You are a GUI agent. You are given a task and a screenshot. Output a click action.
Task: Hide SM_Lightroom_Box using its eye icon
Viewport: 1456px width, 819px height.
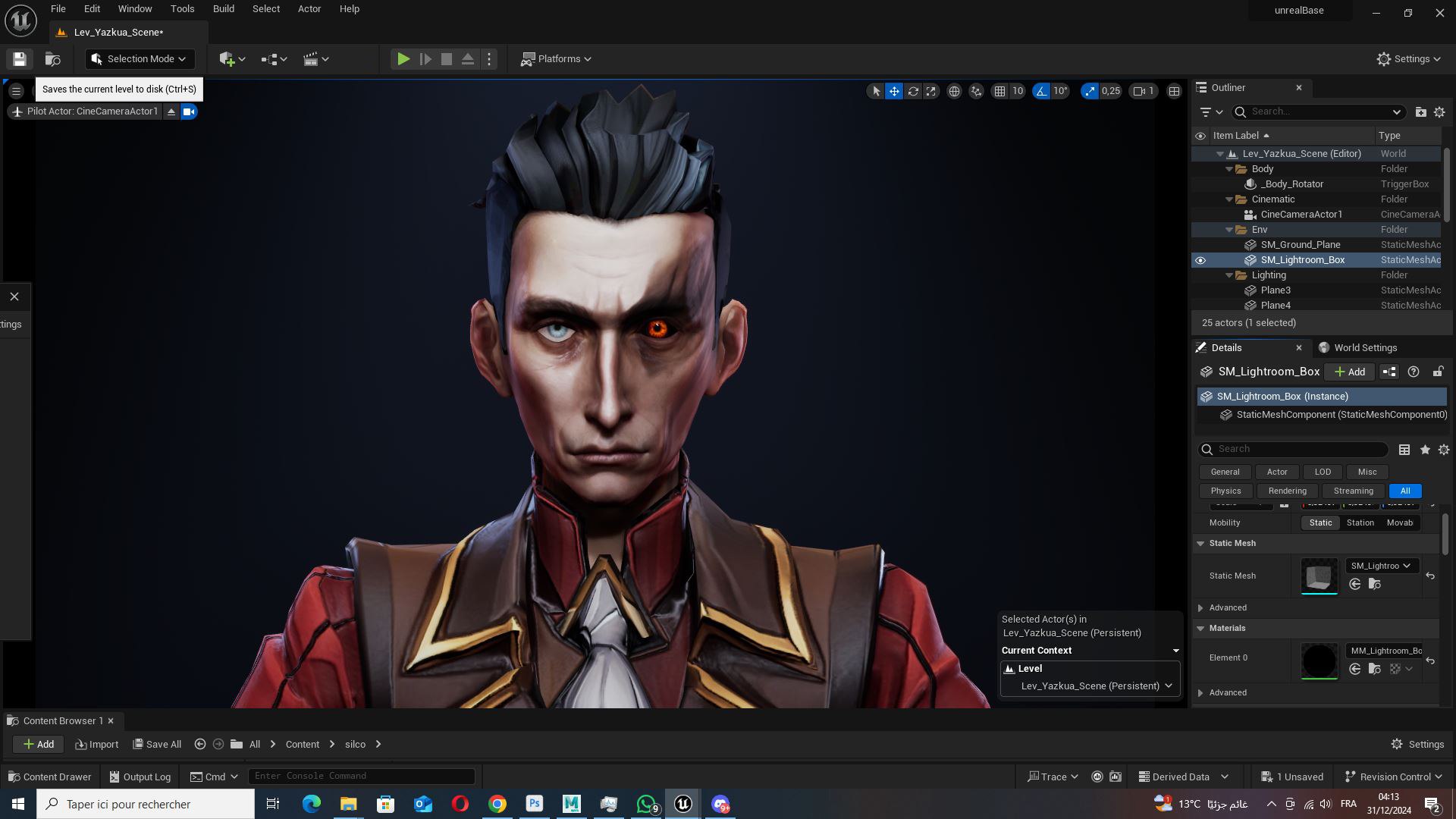[1200, 260]
